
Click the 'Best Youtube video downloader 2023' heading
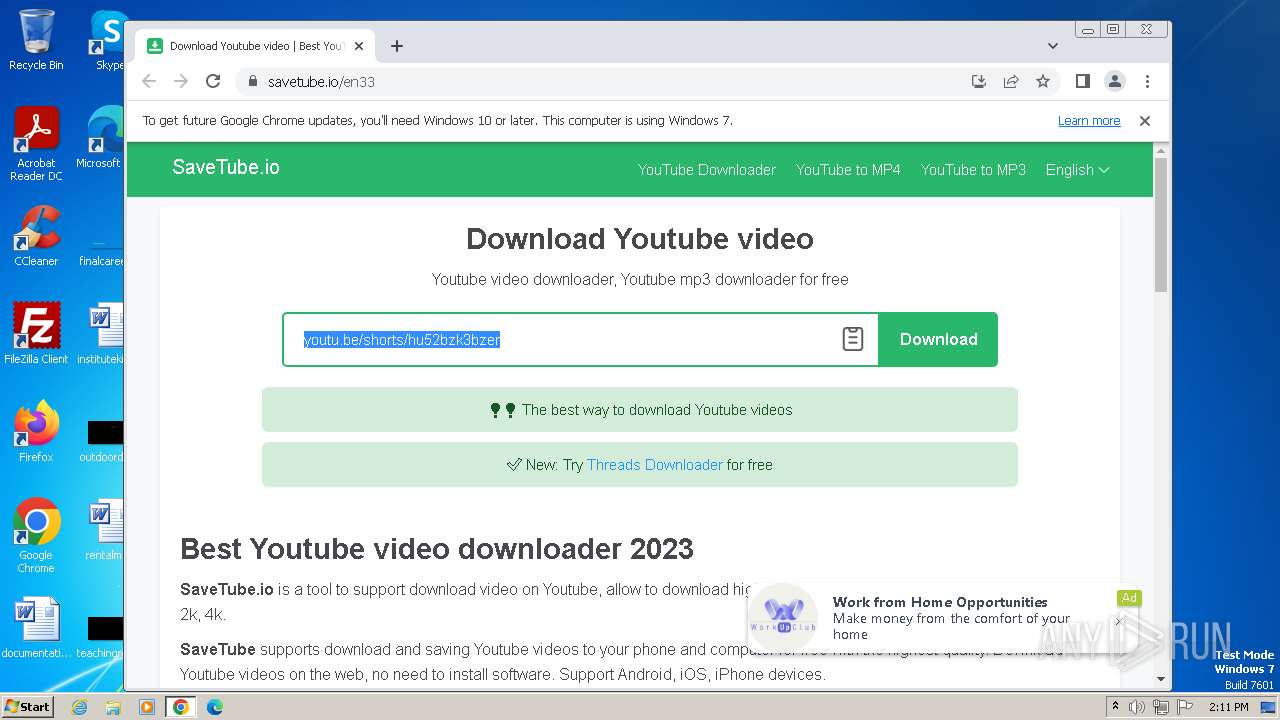tap(437, 549)
